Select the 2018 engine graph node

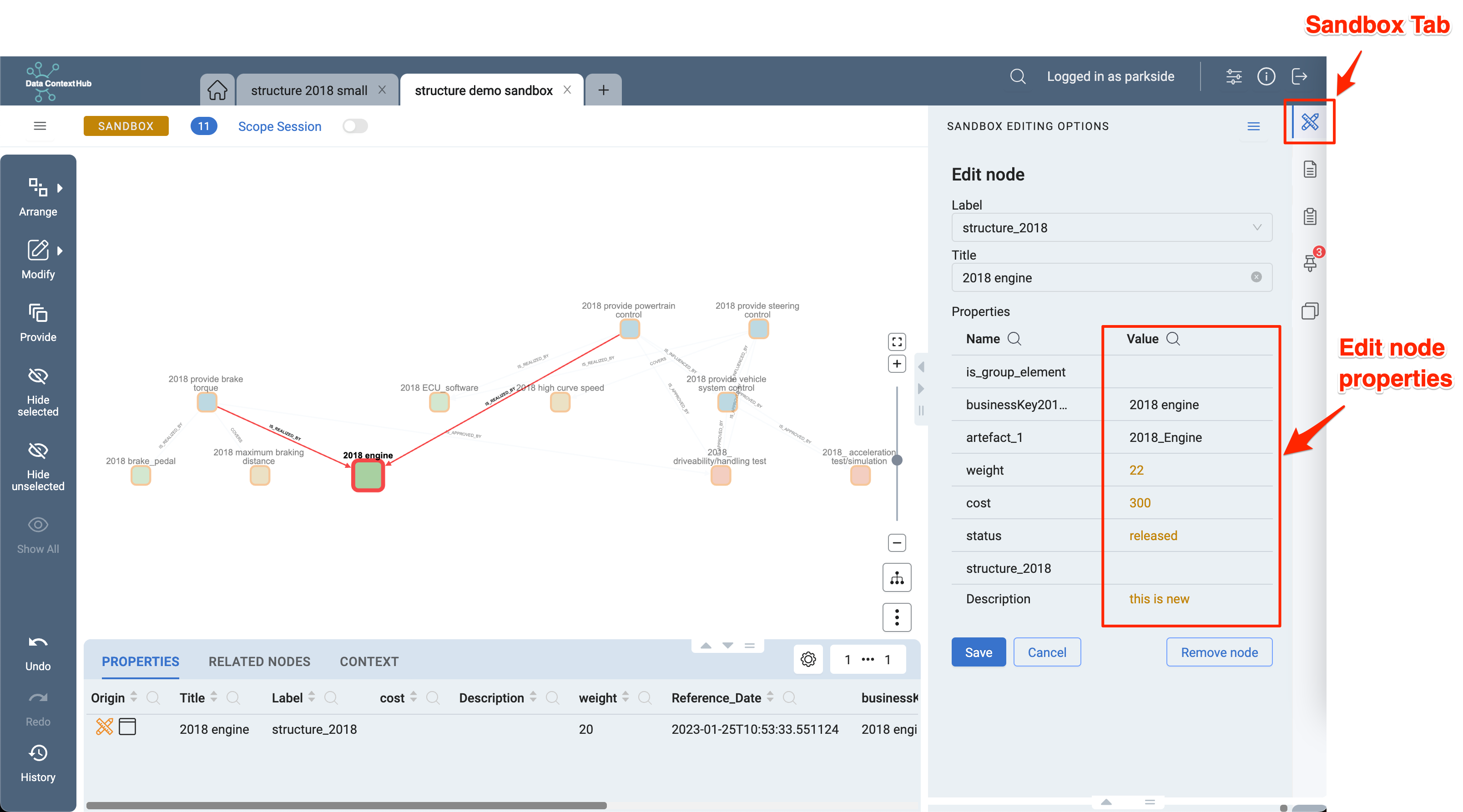[x=368, y=476]
